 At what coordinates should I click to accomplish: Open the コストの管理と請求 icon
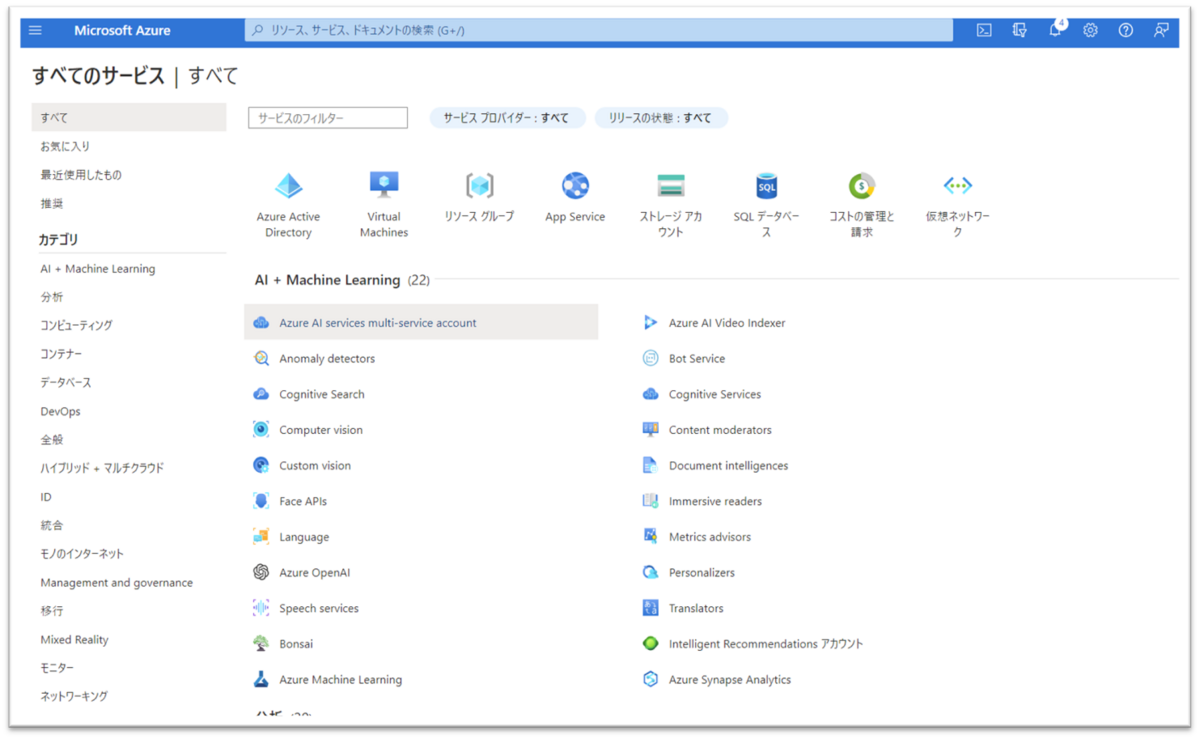(x=862, y=185)
